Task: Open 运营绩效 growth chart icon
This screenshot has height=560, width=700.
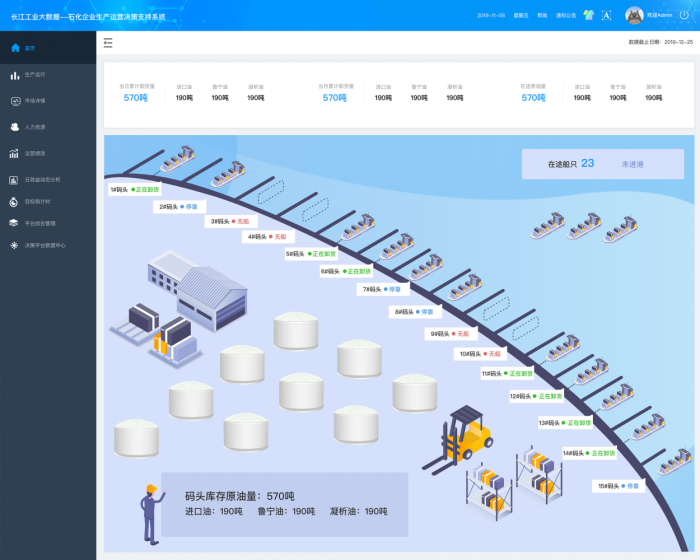Action: tap(15, 153)
